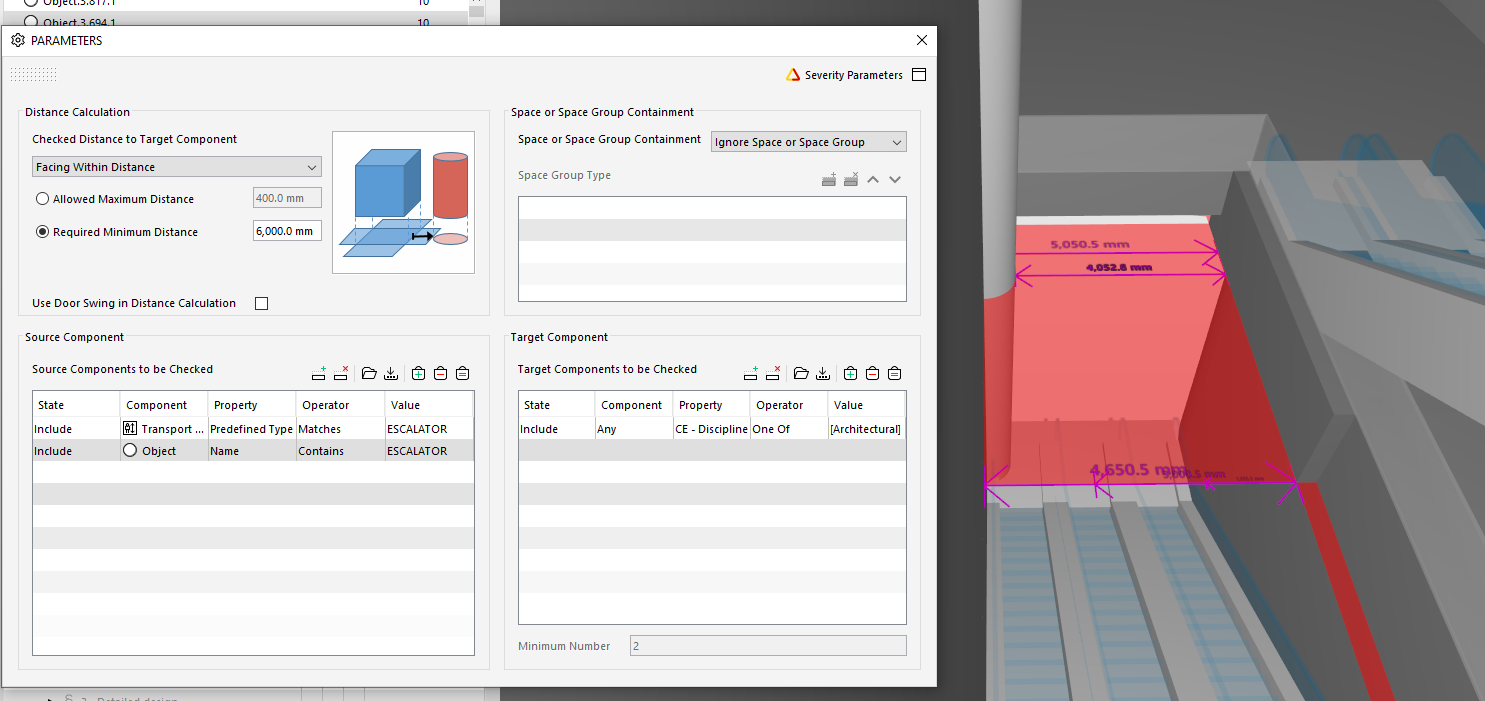1485x701 pixels.
Task: Click Include state in Transport row
Action: coord(77,429)
